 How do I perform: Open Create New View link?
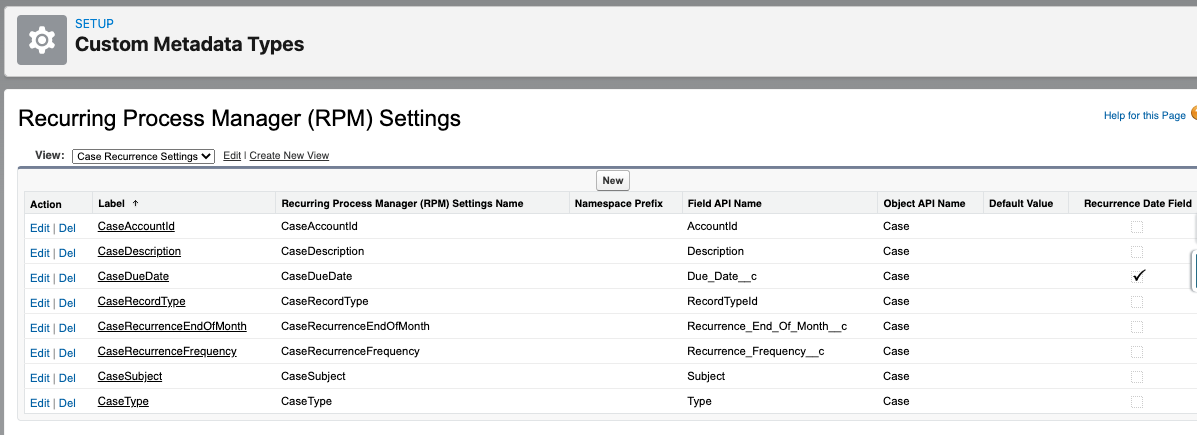tap(289, 156)
